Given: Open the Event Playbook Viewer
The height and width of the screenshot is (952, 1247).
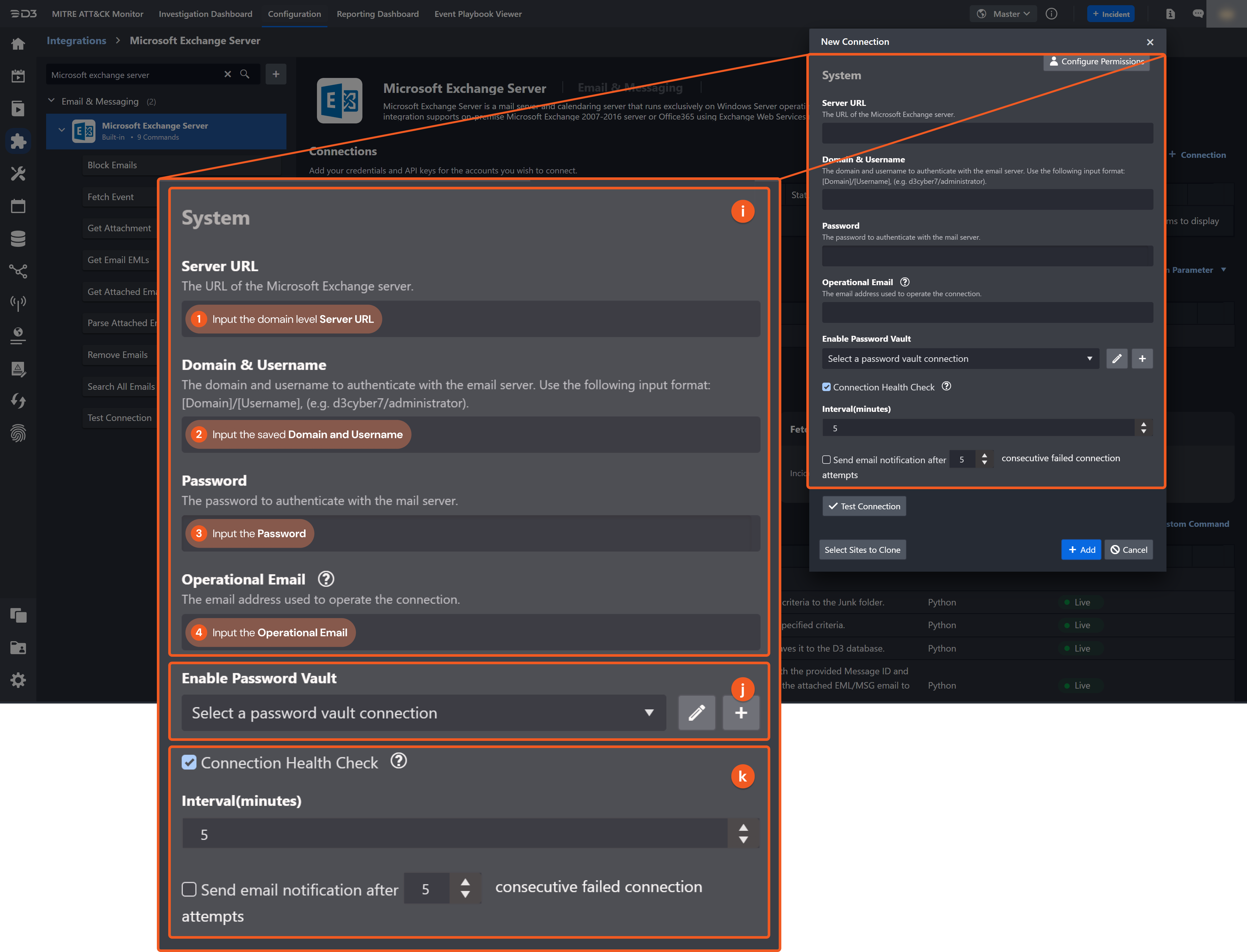Looking at the screenshot, I should point(478,14).
